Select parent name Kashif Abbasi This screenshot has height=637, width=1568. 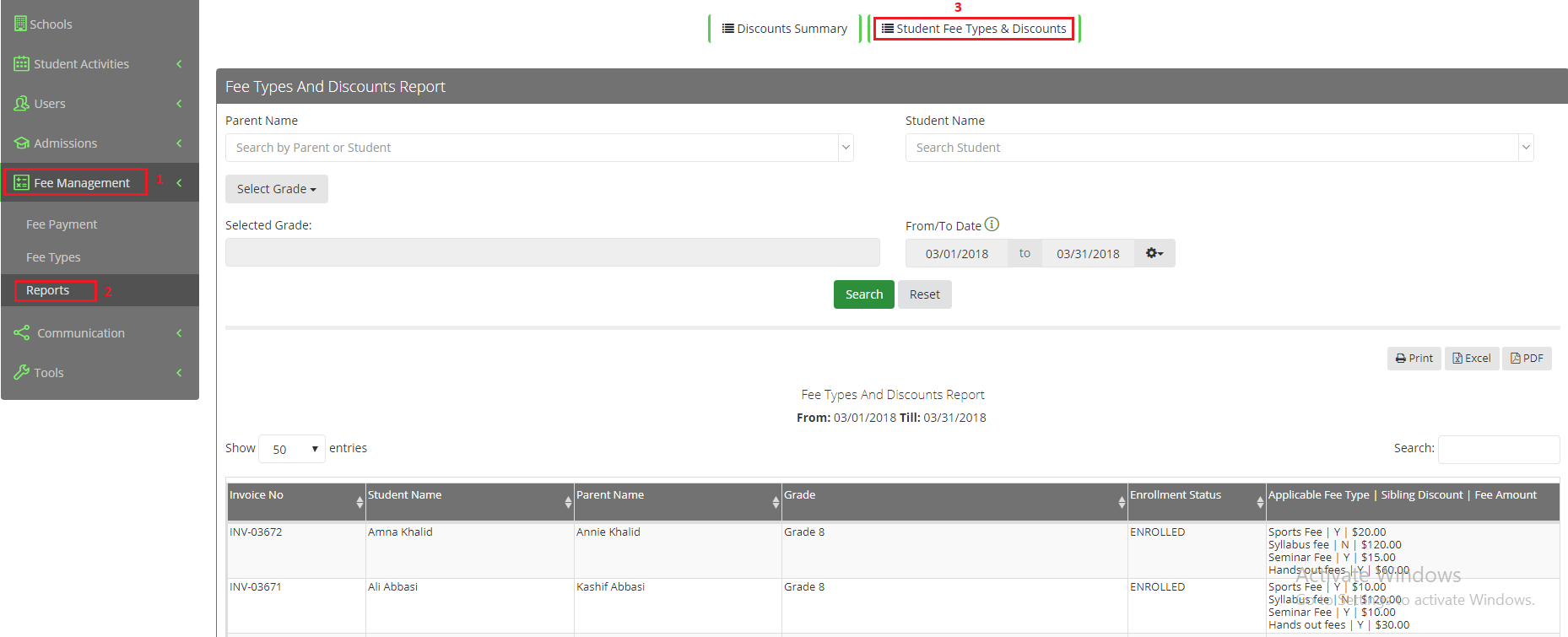610,586
